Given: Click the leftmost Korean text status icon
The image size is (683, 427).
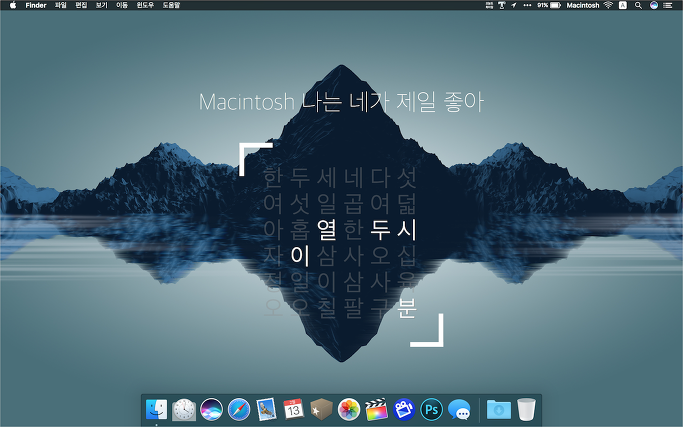Looking at the screenshot, I should pos(489,5).
